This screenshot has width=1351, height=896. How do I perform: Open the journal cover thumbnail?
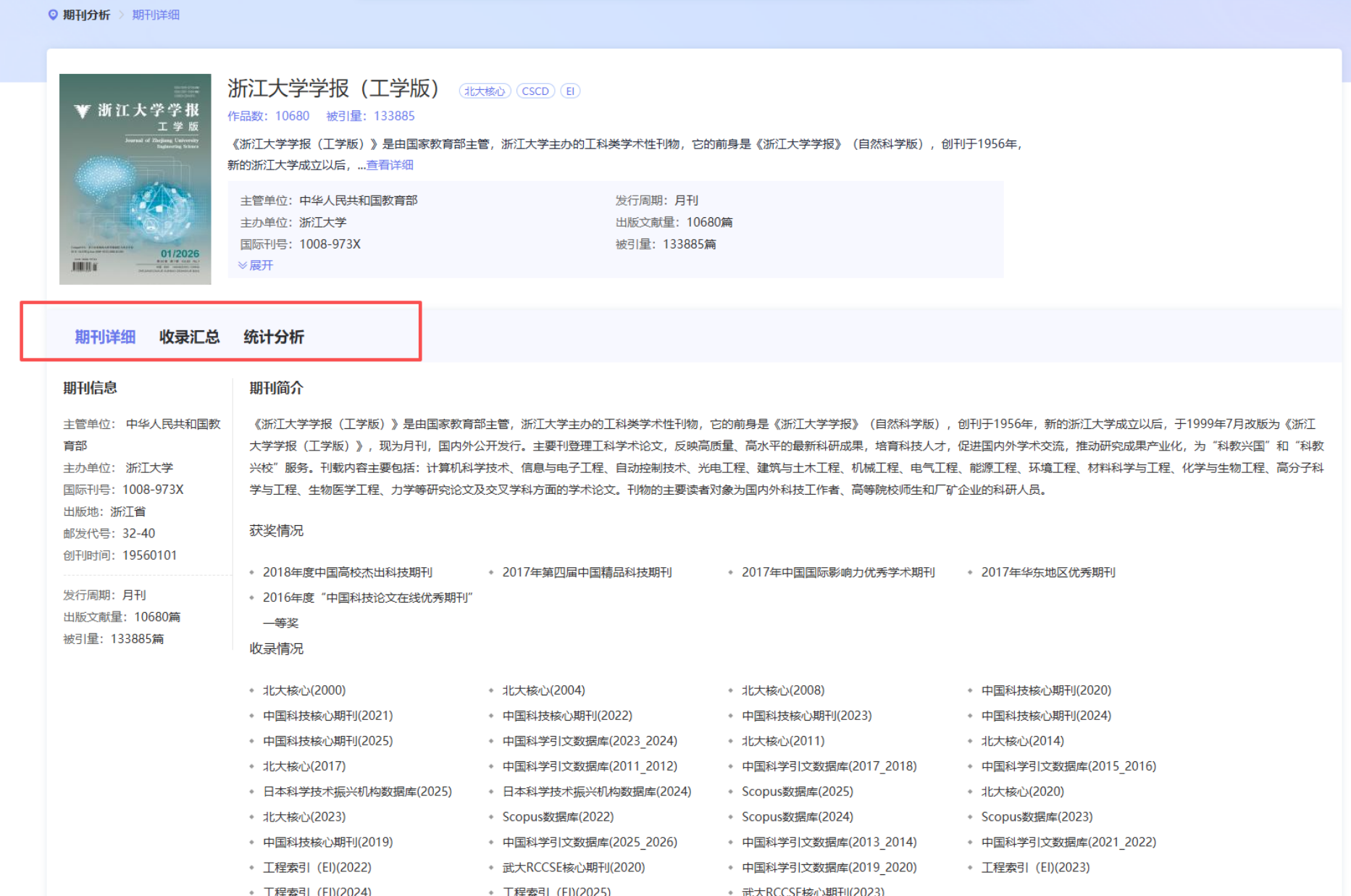tap(135, 179)
